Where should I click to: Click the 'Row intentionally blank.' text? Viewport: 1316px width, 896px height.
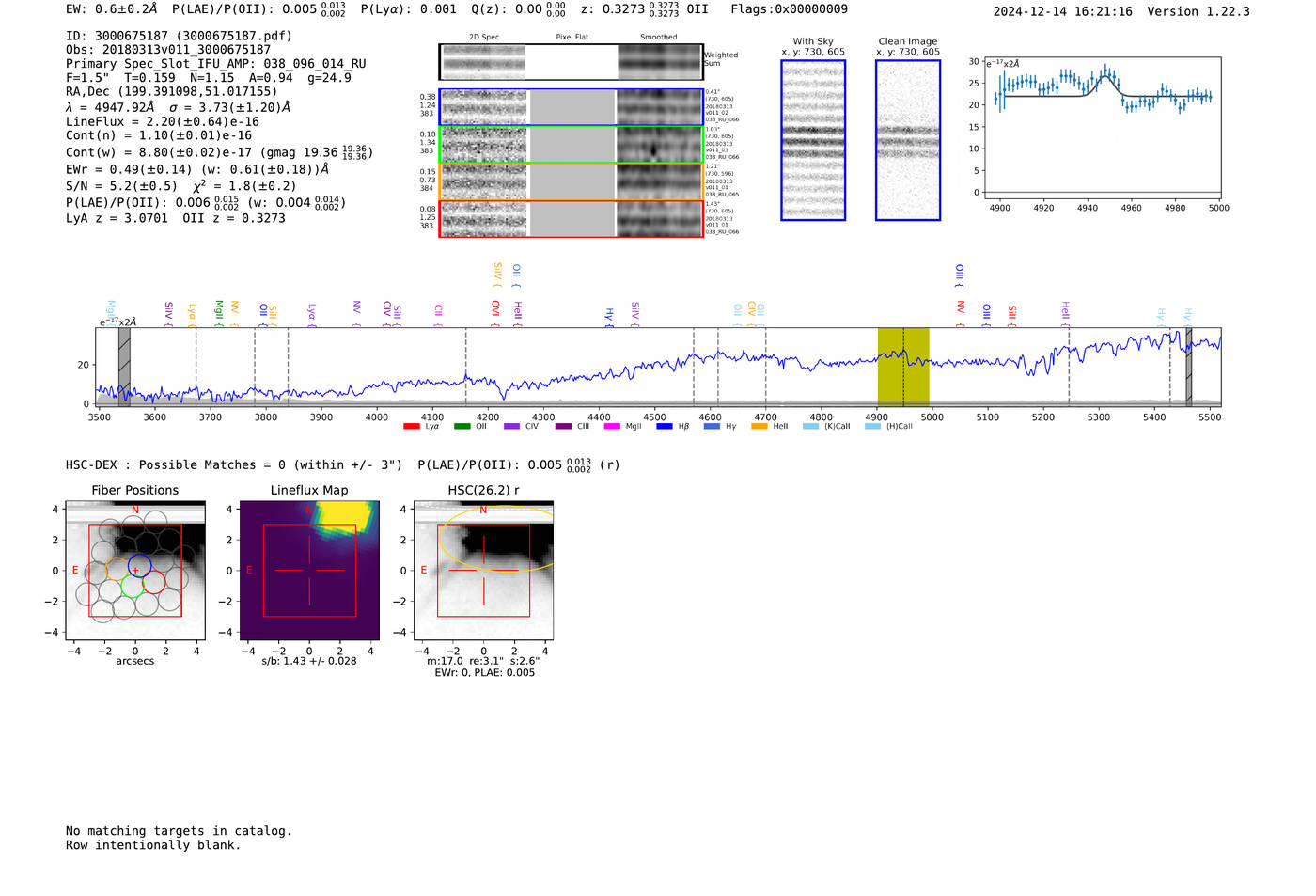click(x=153, y=845)
